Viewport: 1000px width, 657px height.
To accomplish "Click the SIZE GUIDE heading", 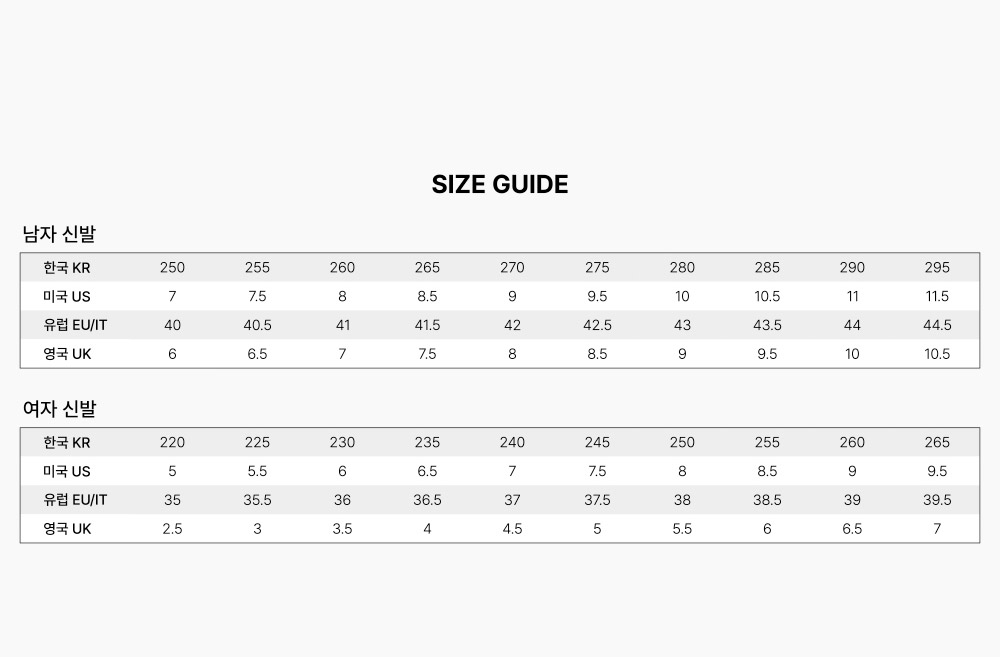I will pos(500,184).
